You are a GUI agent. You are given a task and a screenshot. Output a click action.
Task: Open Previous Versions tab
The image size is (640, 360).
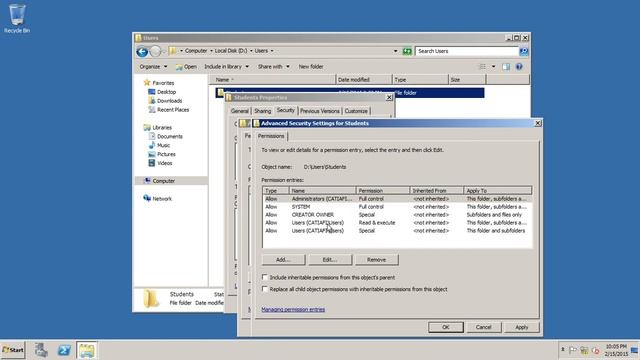tap(320, 111)
